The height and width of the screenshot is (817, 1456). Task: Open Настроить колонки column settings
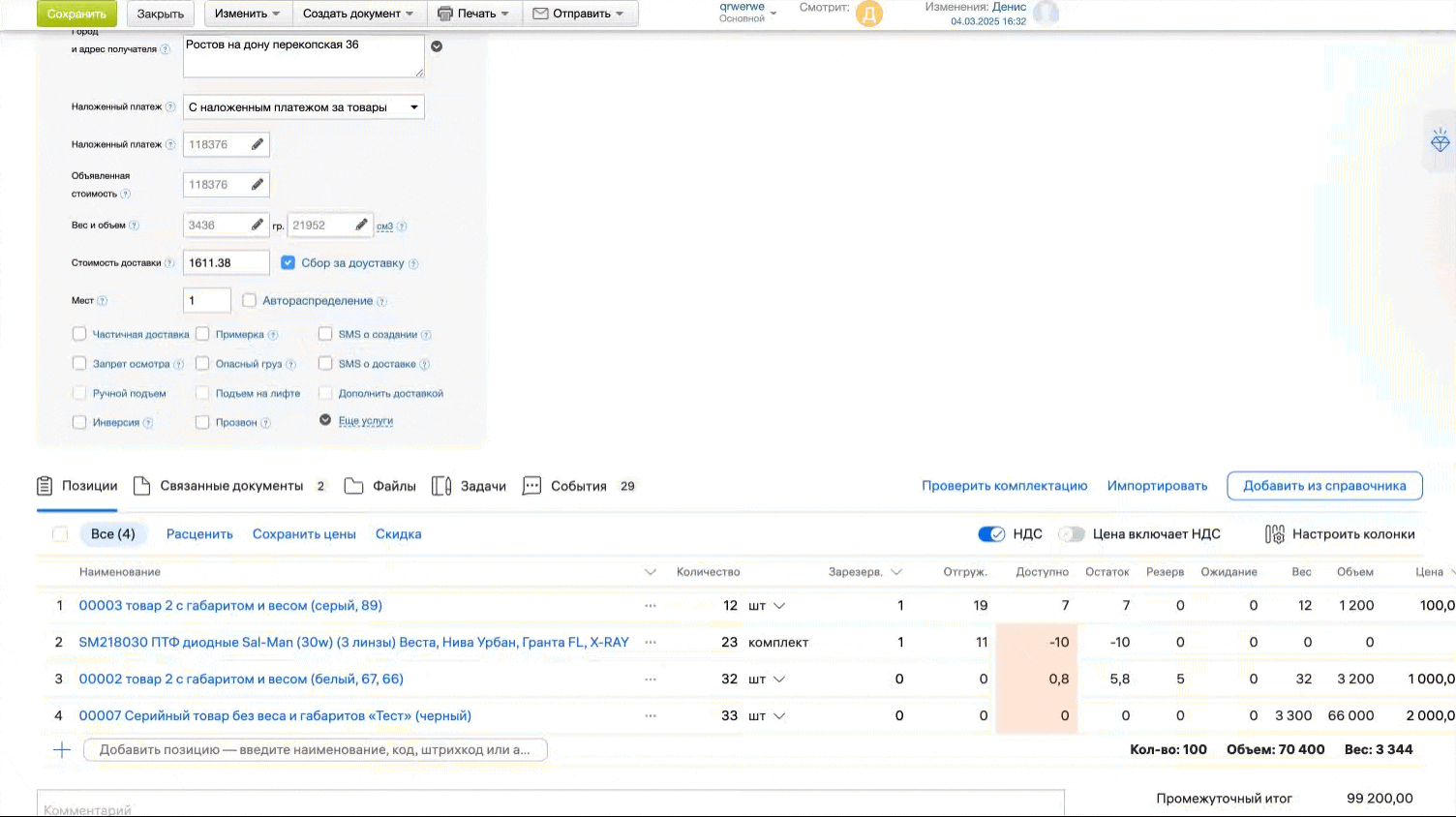coord(1340,534)
